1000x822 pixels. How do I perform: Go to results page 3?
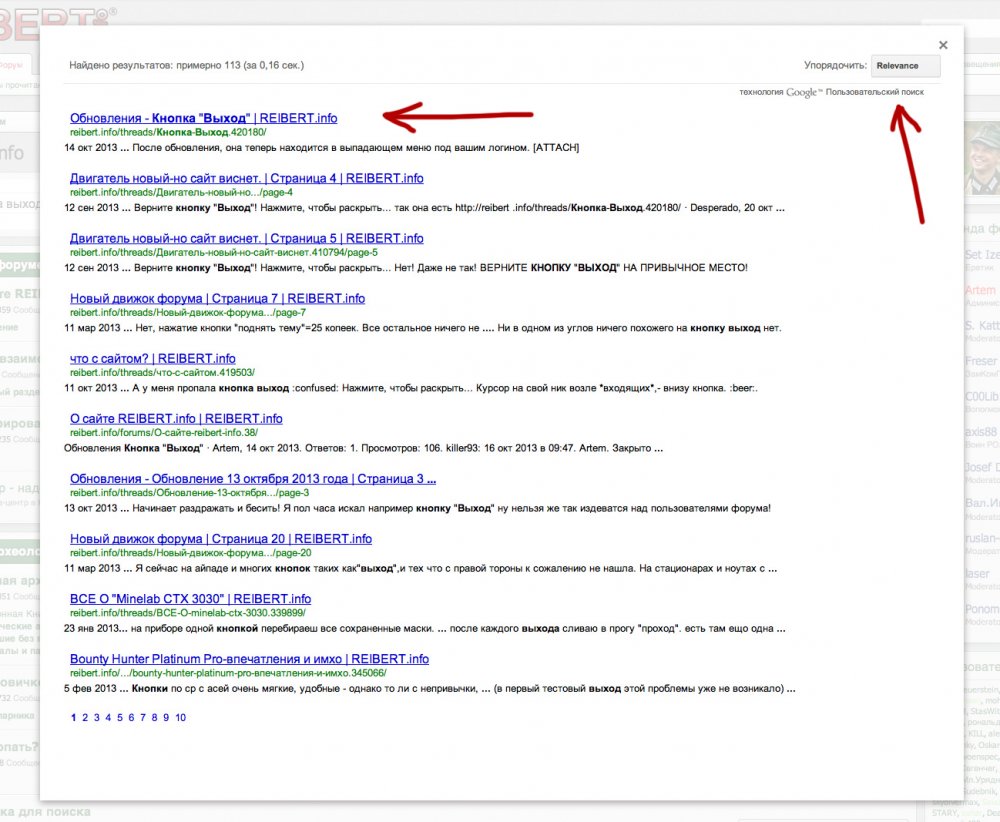click(97, 717)
